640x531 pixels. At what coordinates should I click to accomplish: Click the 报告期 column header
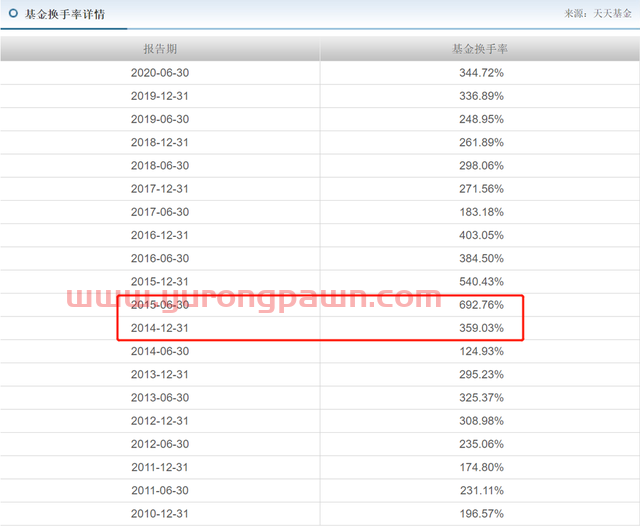coord(160,49)
